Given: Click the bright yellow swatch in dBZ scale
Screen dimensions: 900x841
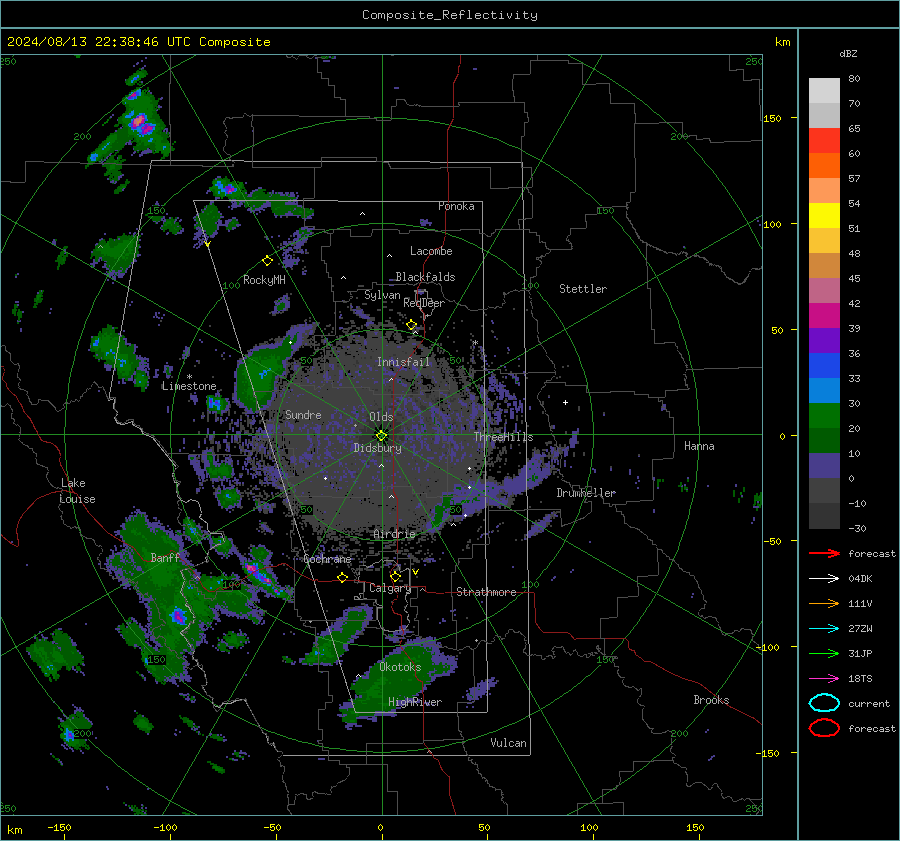Looking at the screenshot, I should tap(824, 216).
